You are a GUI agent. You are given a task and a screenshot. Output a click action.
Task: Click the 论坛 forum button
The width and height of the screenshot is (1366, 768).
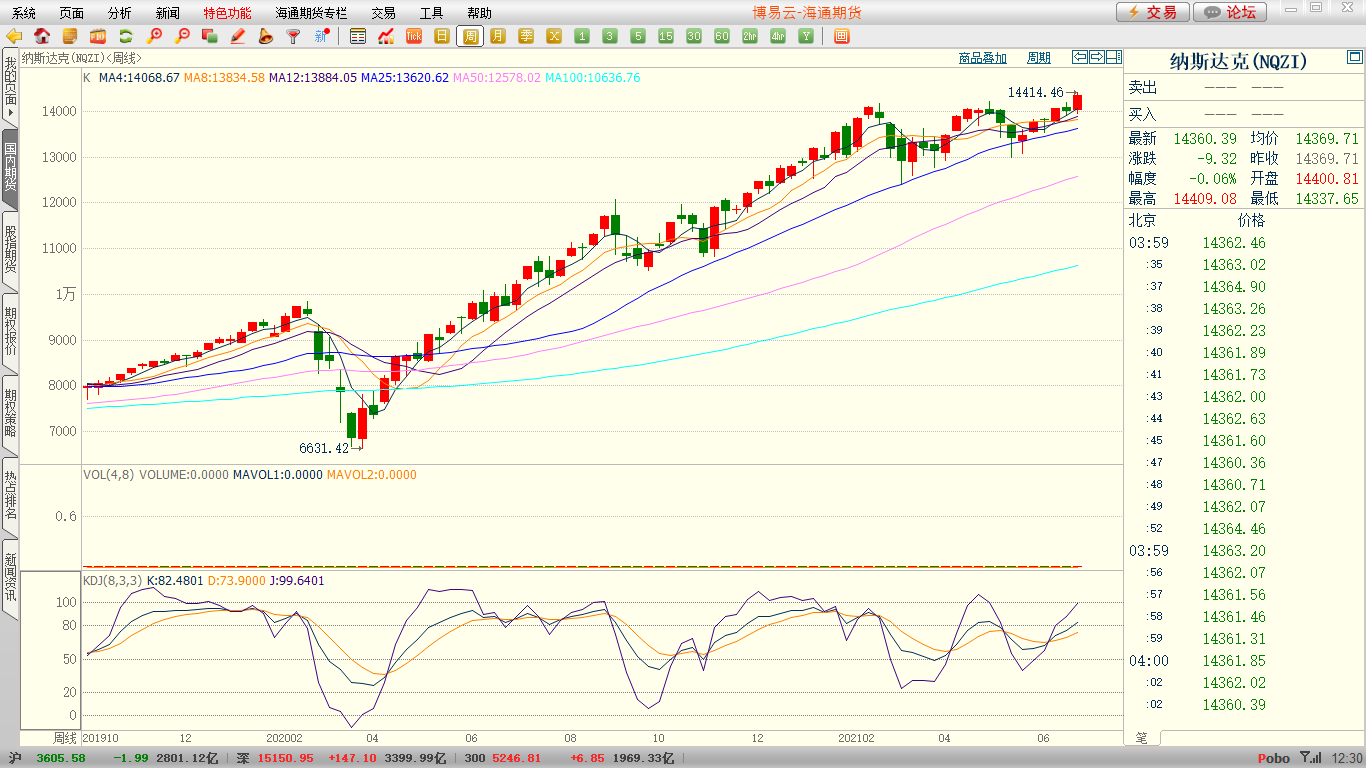pyautogui.click(x=1230, y=12)
